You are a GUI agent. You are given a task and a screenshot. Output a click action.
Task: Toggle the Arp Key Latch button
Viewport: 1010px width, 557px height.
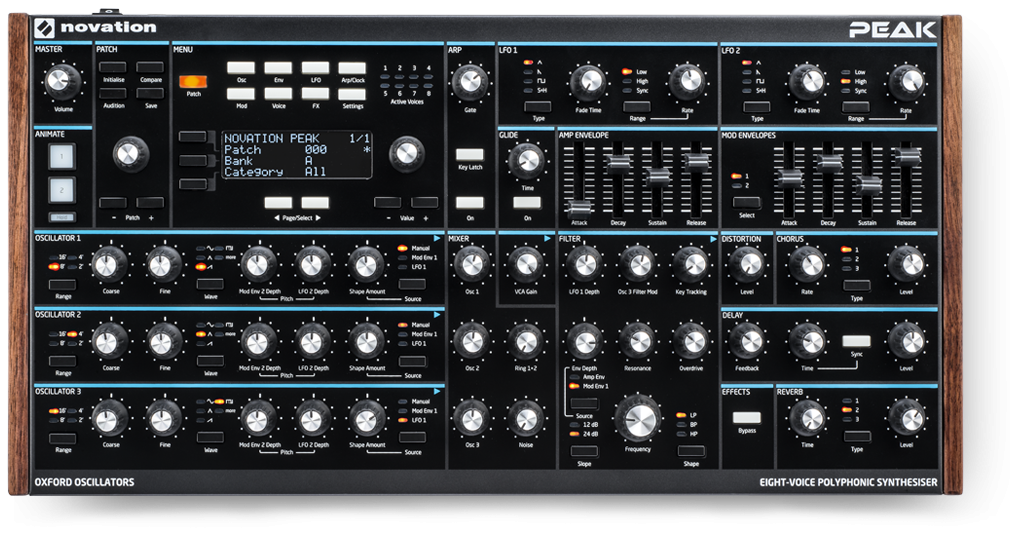(469, 154)
